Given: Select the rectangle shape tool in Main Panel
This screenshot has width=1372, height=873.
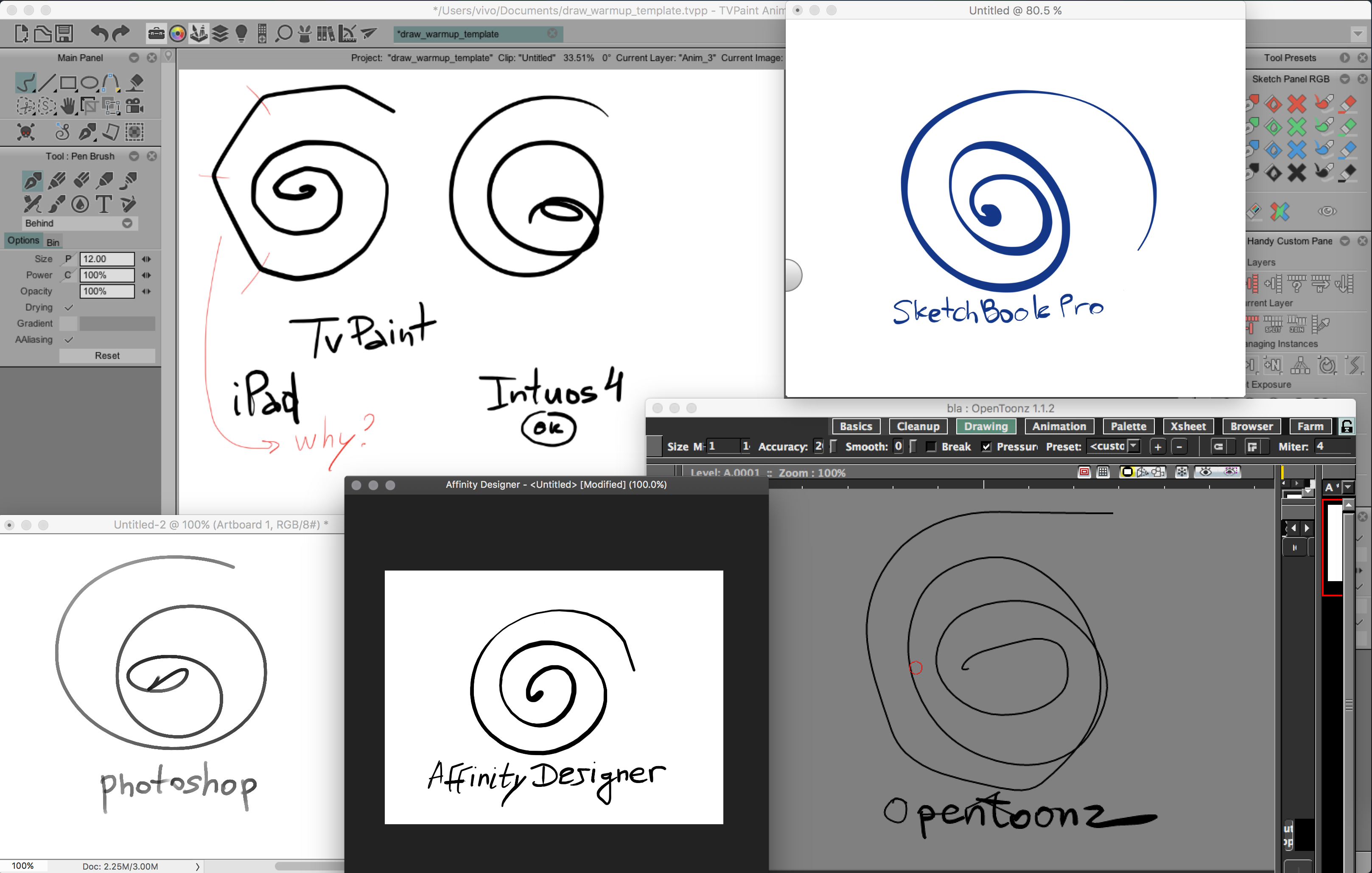Looking at the screenshot, I should pyautogui.click(x=68, y=83).
